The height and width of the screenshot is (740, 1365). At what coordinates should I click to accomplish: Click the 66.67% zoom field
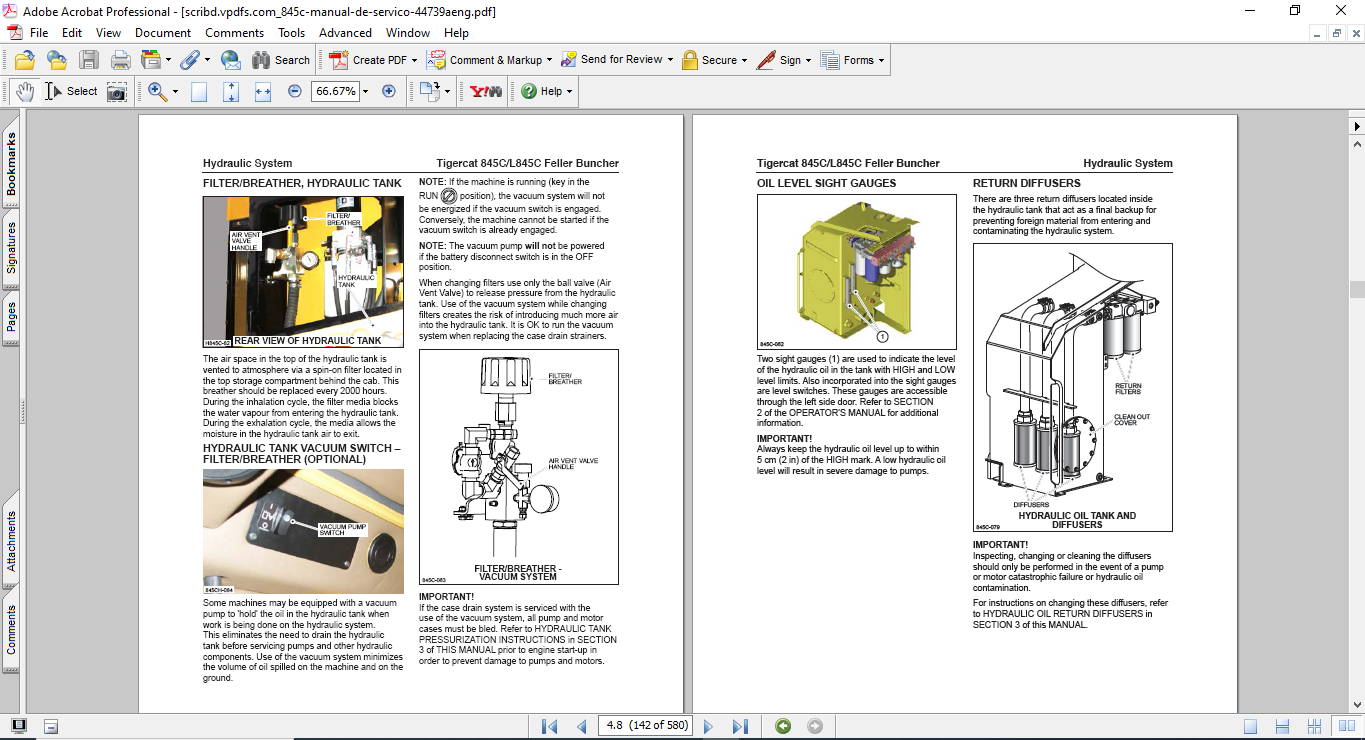[x=335, y=91]
